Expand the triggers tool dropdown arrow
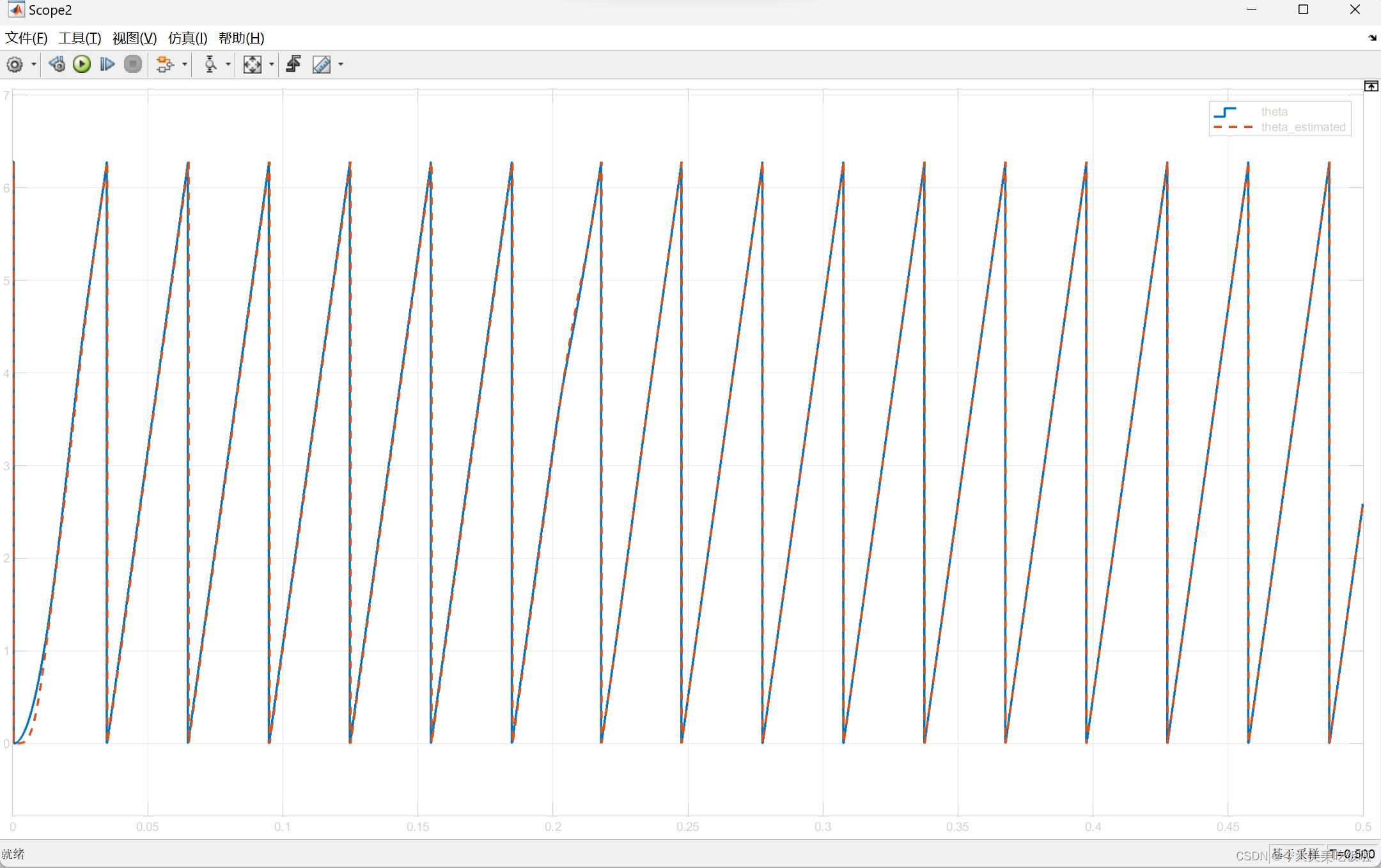Image resolution: width=1381 pixels, height=868 pixels. point(228,64)
